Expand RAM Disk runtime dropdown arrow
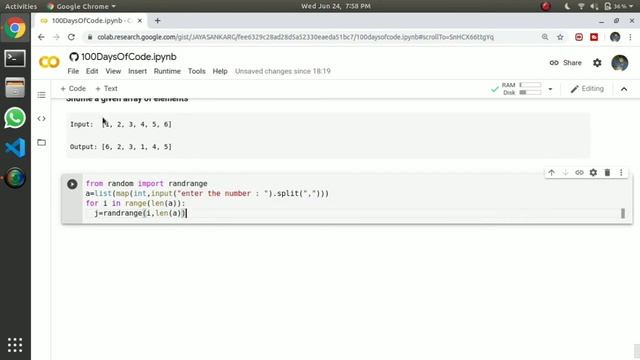 550,89
